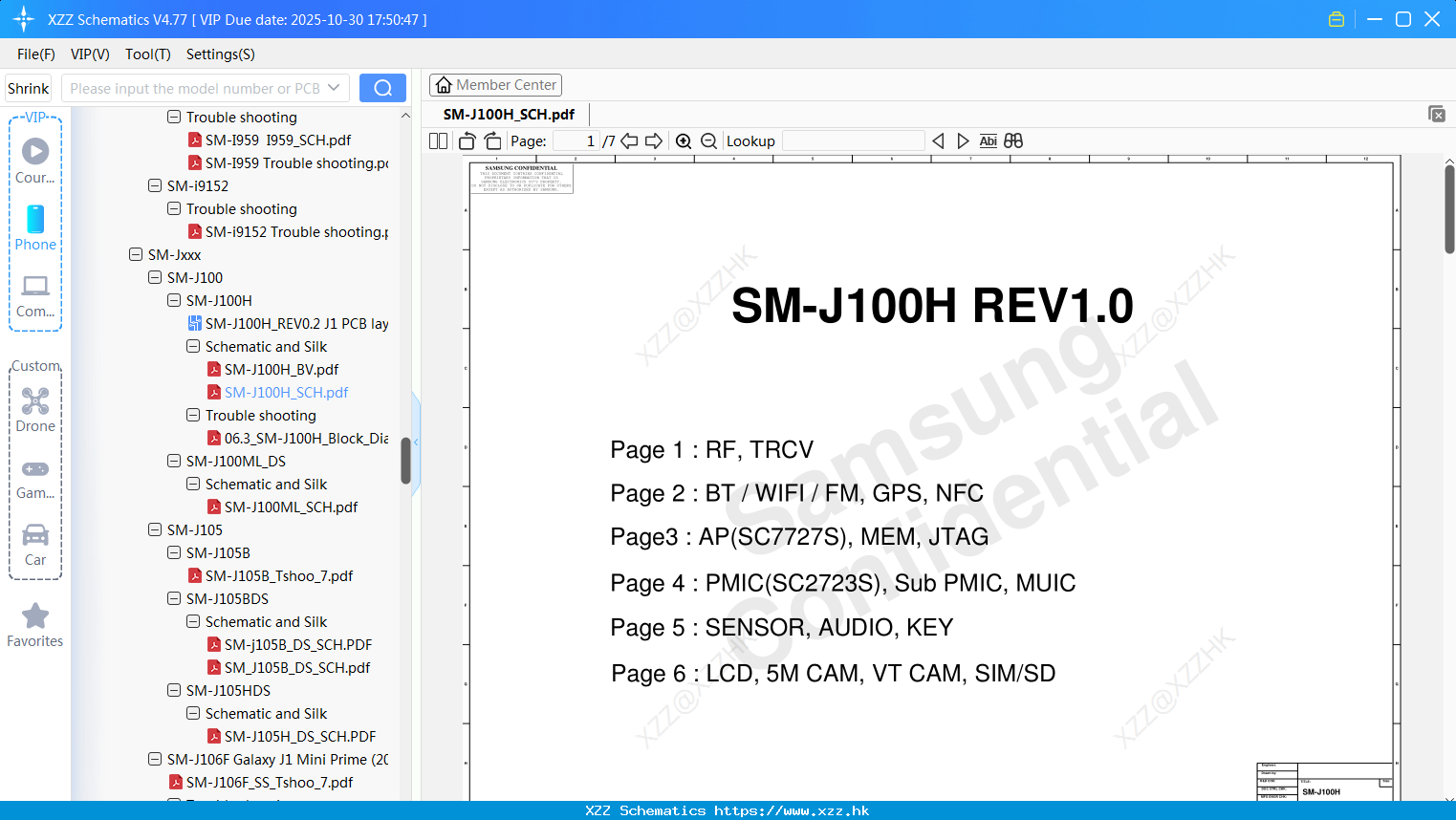The image size is (1456, 820).
Task: Click the tree panel vertical scrollbar thumb
Action: pyautogui.click(x=405, y=461)
